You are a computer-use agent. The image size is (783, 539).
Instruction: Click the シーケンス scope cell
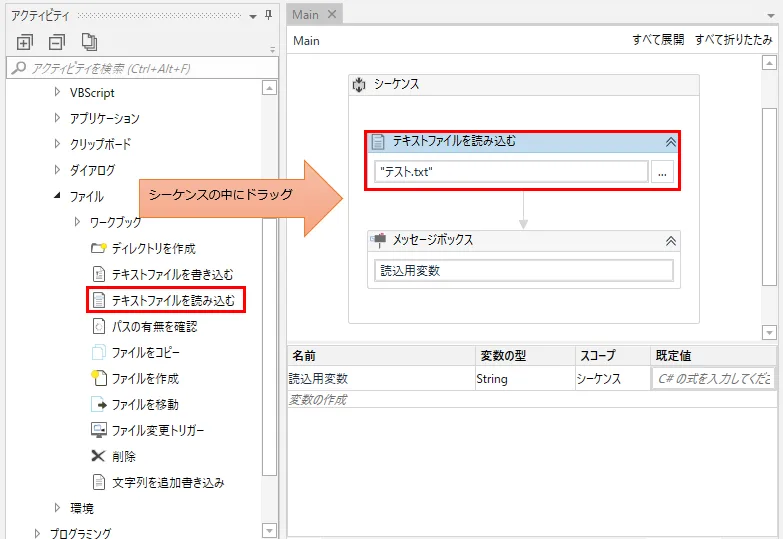[x=613, y=379]
